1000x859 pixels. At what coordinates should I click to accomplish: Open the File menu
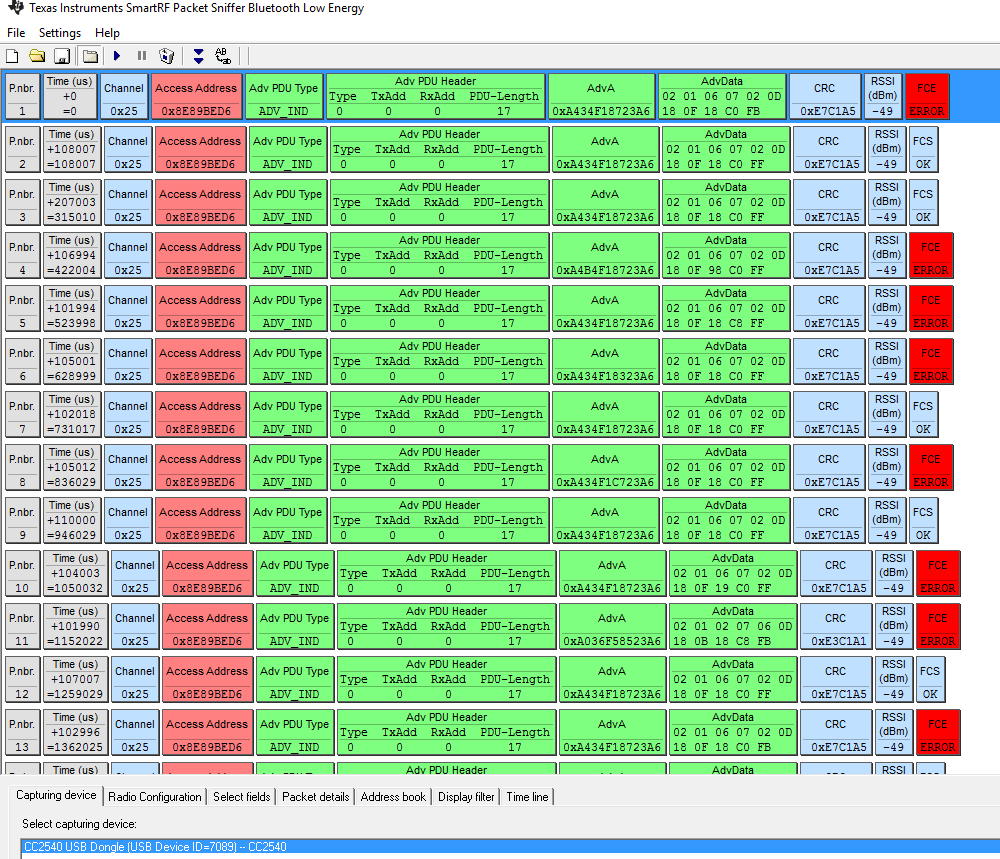(16, 33)
